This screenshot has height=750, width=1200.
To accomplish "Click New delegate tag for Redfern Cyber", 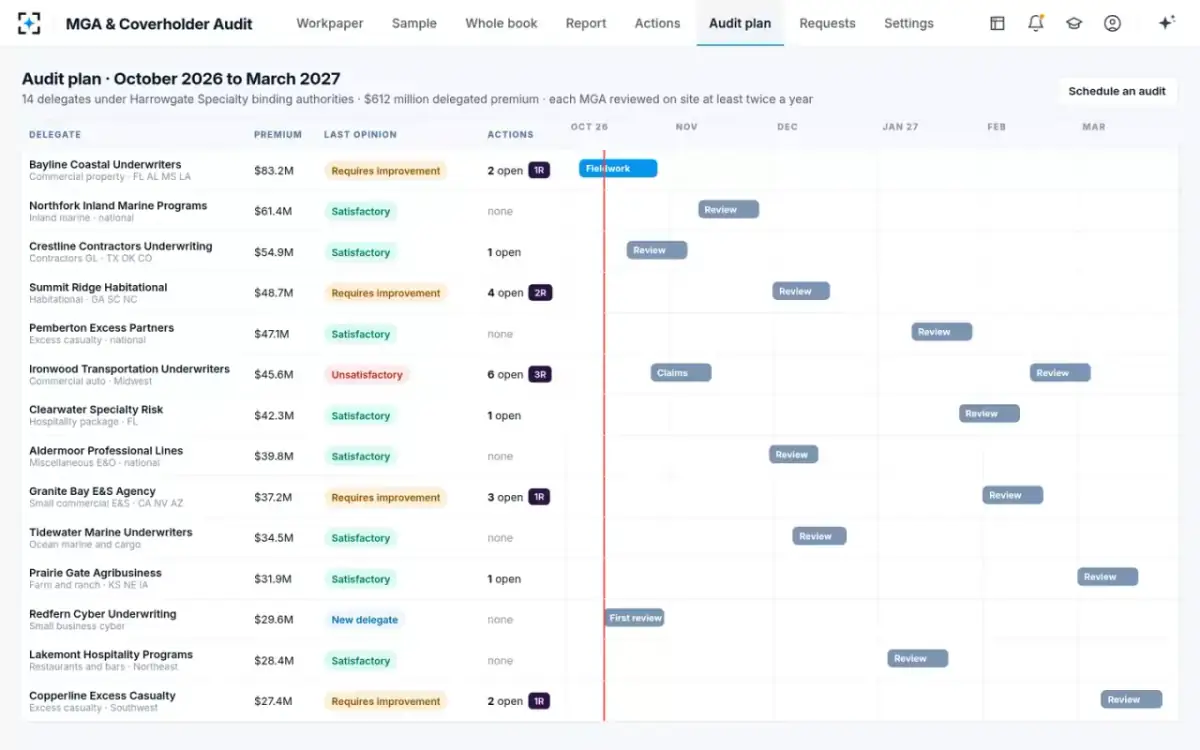I will tap(364, 620).
